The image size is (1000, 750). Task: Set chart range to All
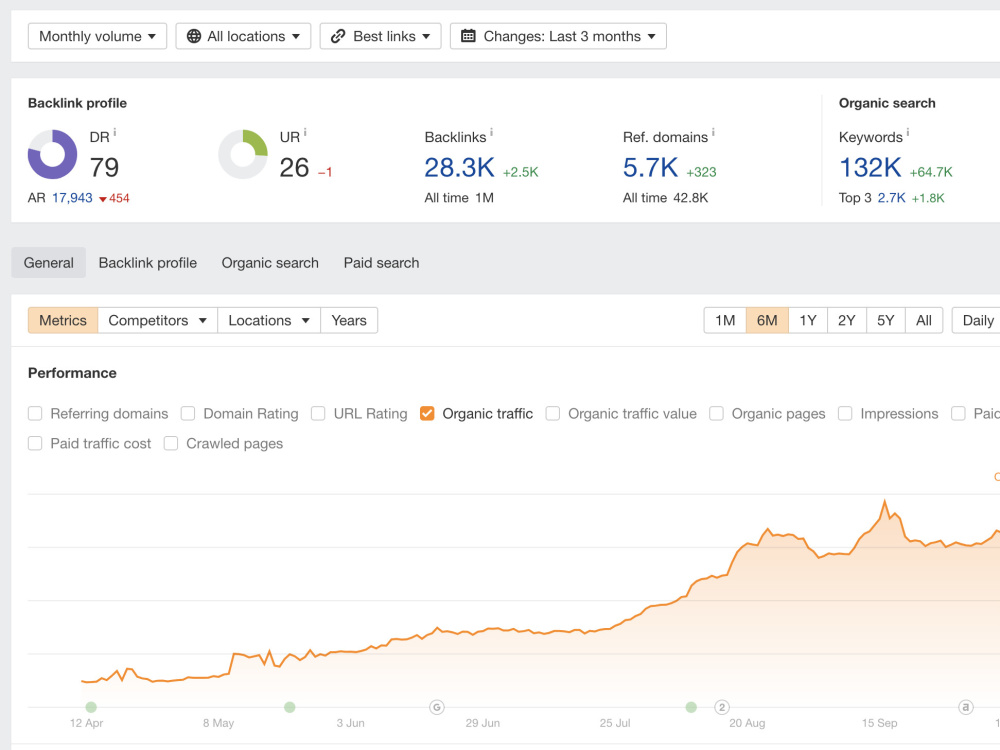coord(924,320)
